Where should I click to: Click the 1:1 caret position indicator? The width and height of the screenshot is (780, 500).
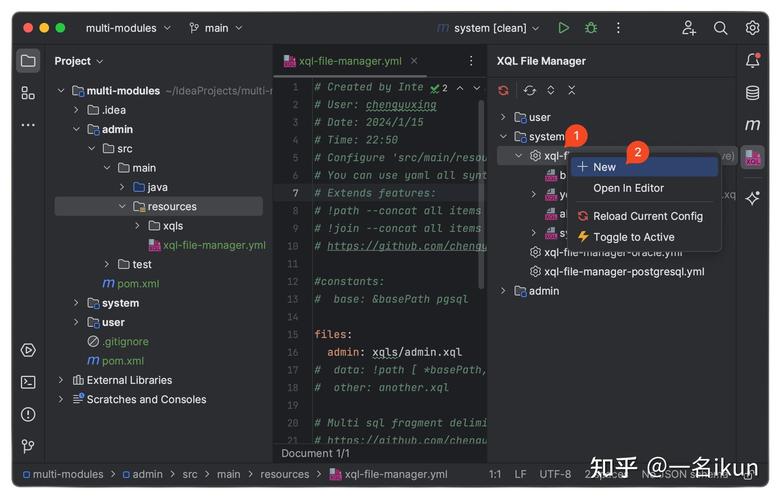(x=494, y=475)
